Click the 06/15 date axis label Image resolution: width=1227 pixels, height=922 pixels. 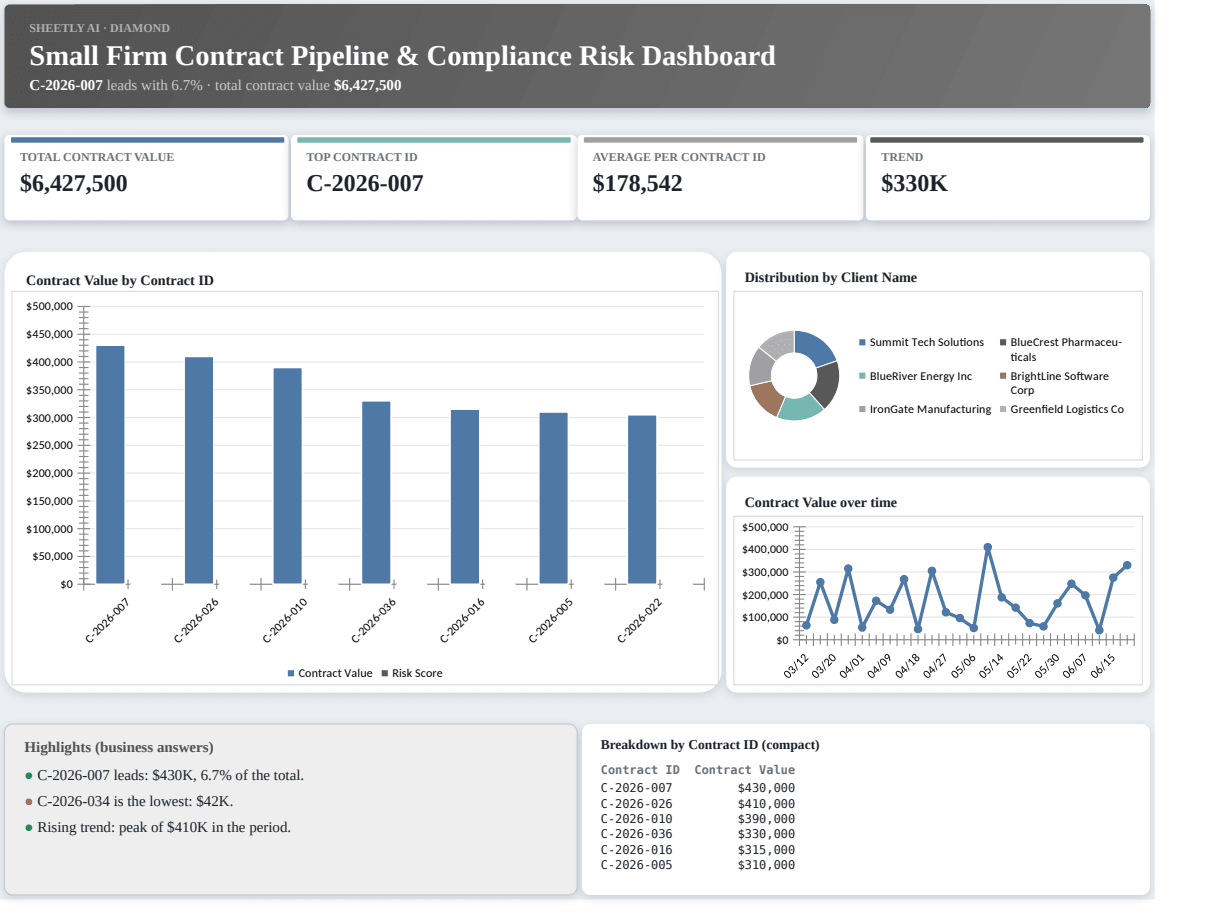pyautogui.click(x=1105, y=666)
